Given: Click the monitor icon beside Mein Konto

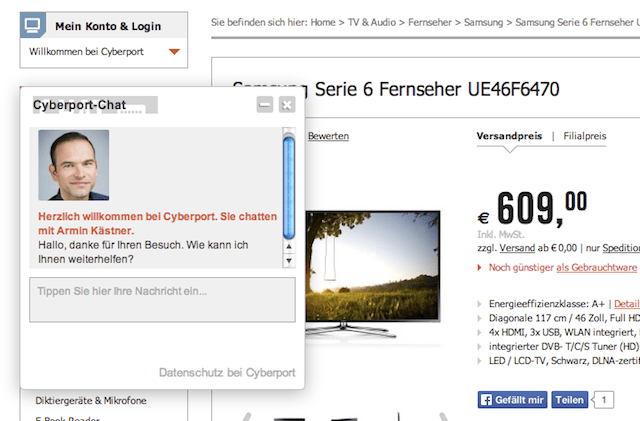Looking at the screenshot, I should click(x=33, y=26).
